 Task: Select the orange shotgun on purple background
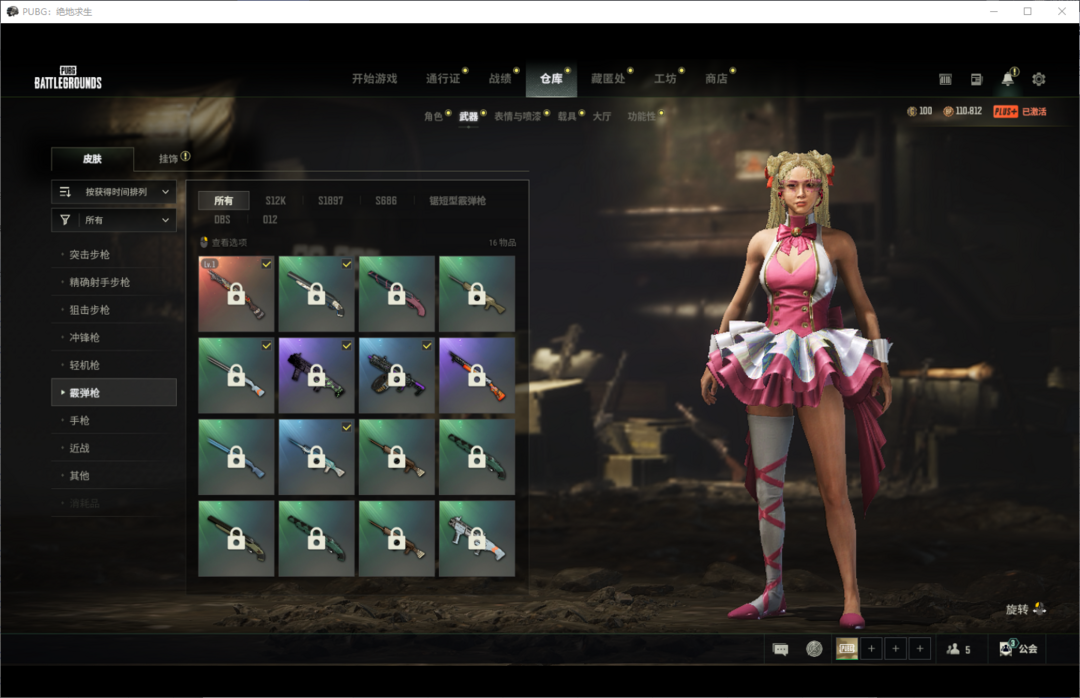coord(477,376)
